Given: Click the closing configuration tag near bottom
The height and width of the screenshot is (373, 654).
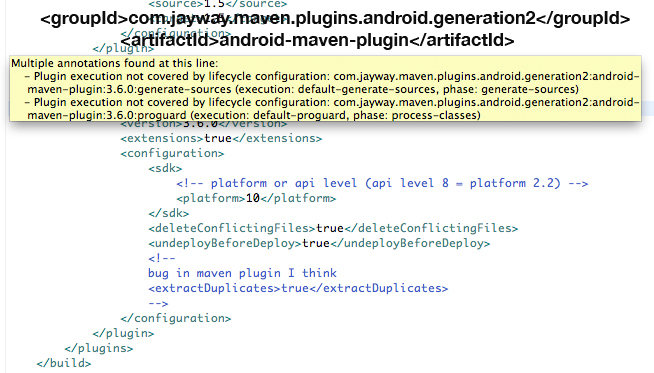Looking at the screenshot, I should click(176, 318).
